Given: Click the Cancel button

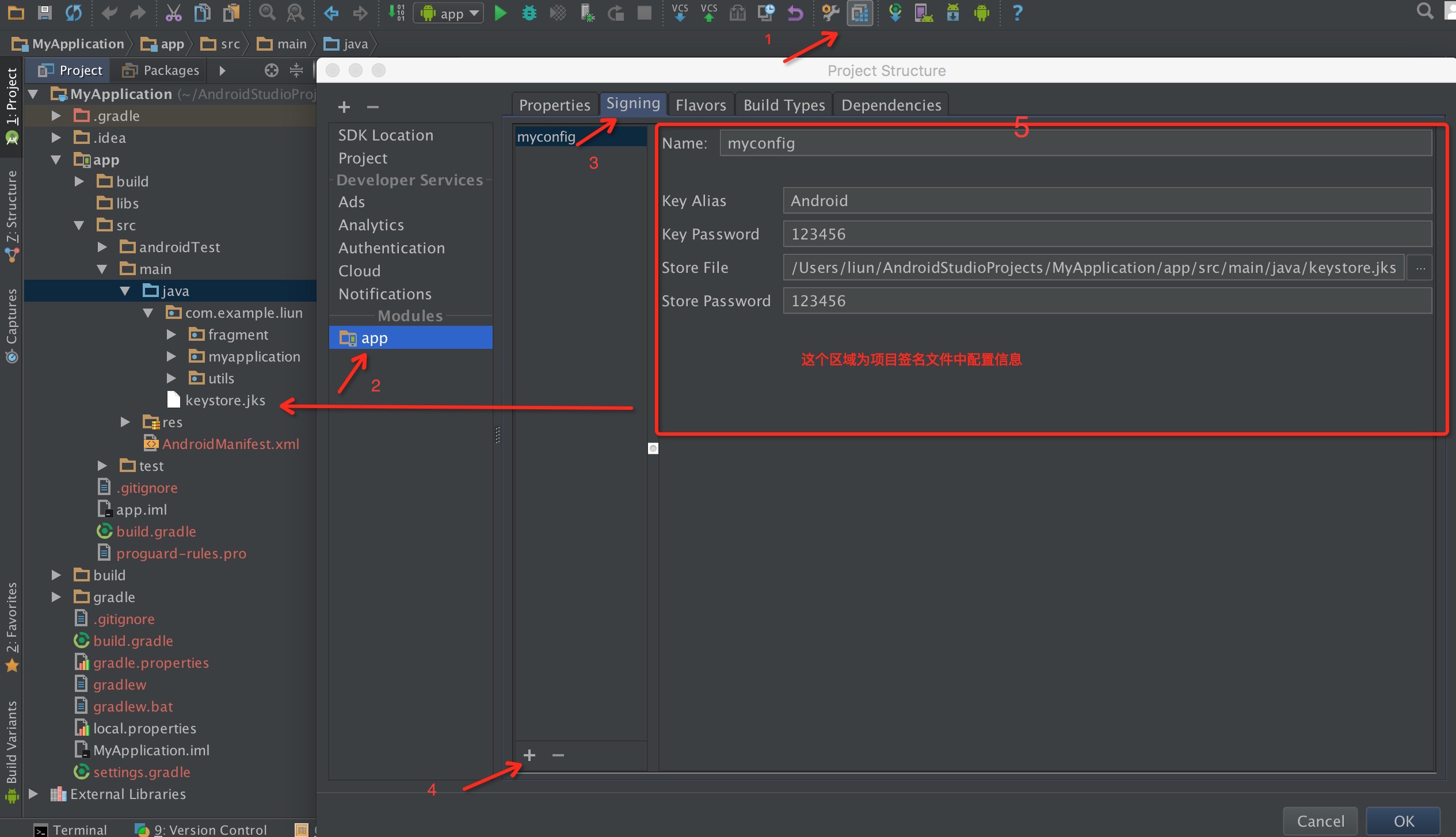Looking at the screenshot, I should pos(1320,821).
